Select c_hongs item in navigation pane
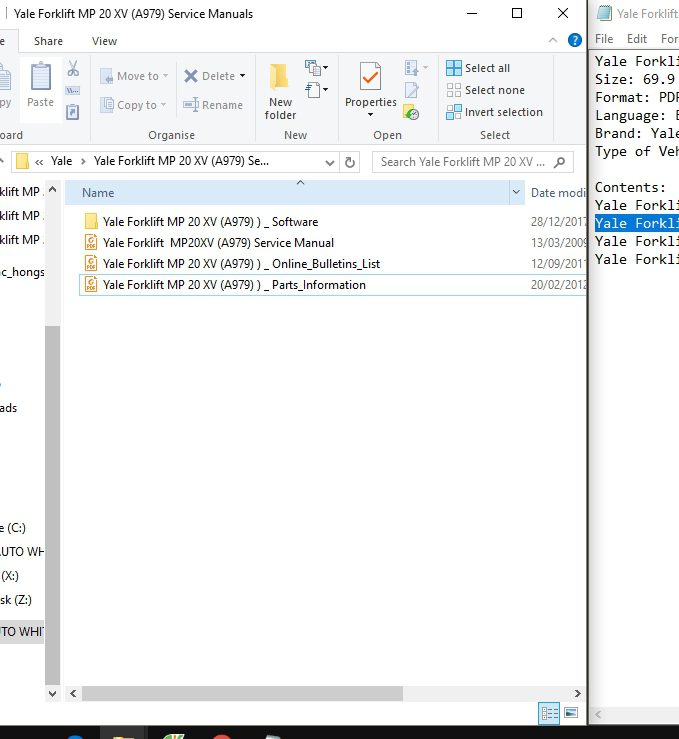Viewport: 679px width, 739px height. pos(22,272)
